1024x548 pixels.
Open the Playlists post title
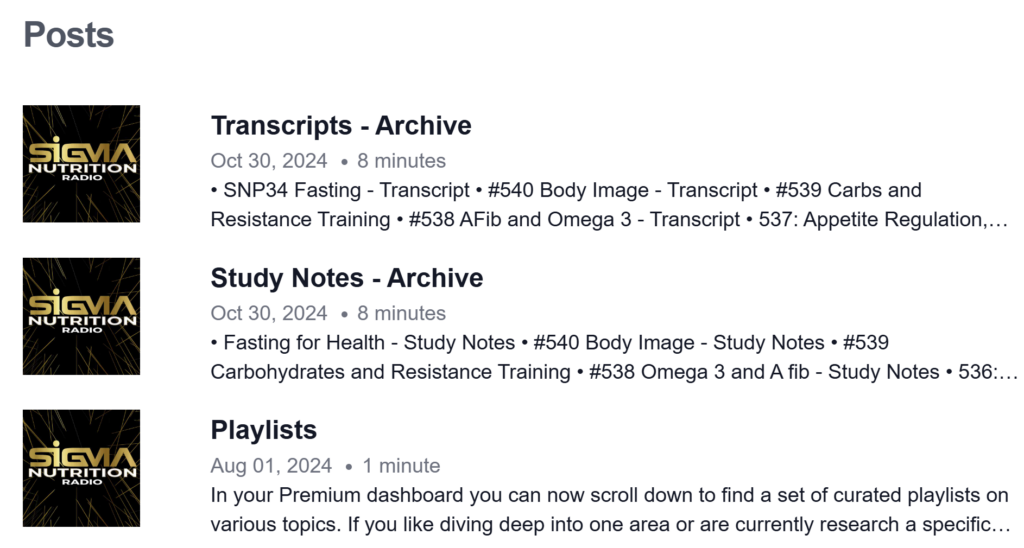pyautogui.click(x=264, y=430)
